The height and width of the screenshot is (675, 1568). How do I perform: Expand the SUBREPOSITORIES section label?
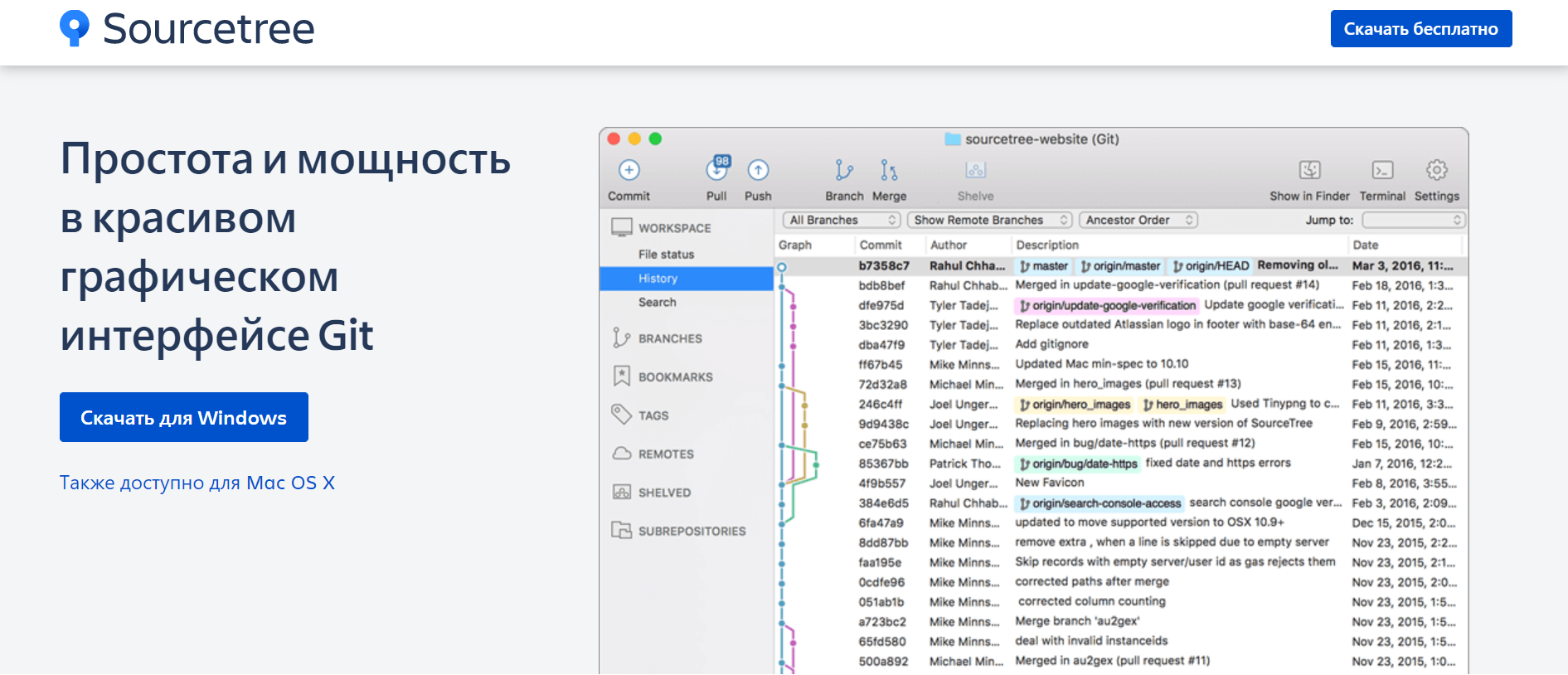click(x=692, y=532)
